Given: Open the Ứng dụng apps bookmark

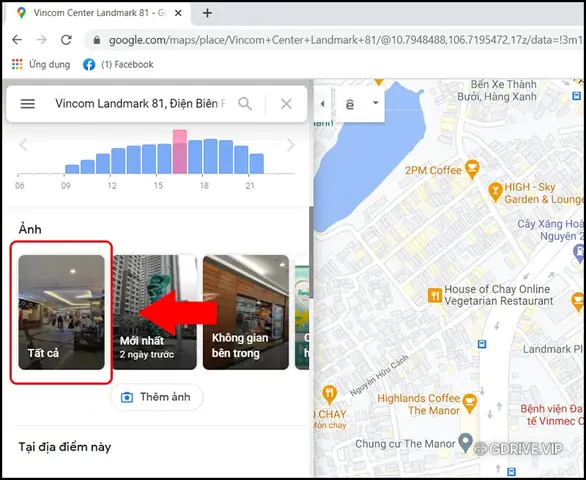Looking at the screenshot, I should [41, 64].
